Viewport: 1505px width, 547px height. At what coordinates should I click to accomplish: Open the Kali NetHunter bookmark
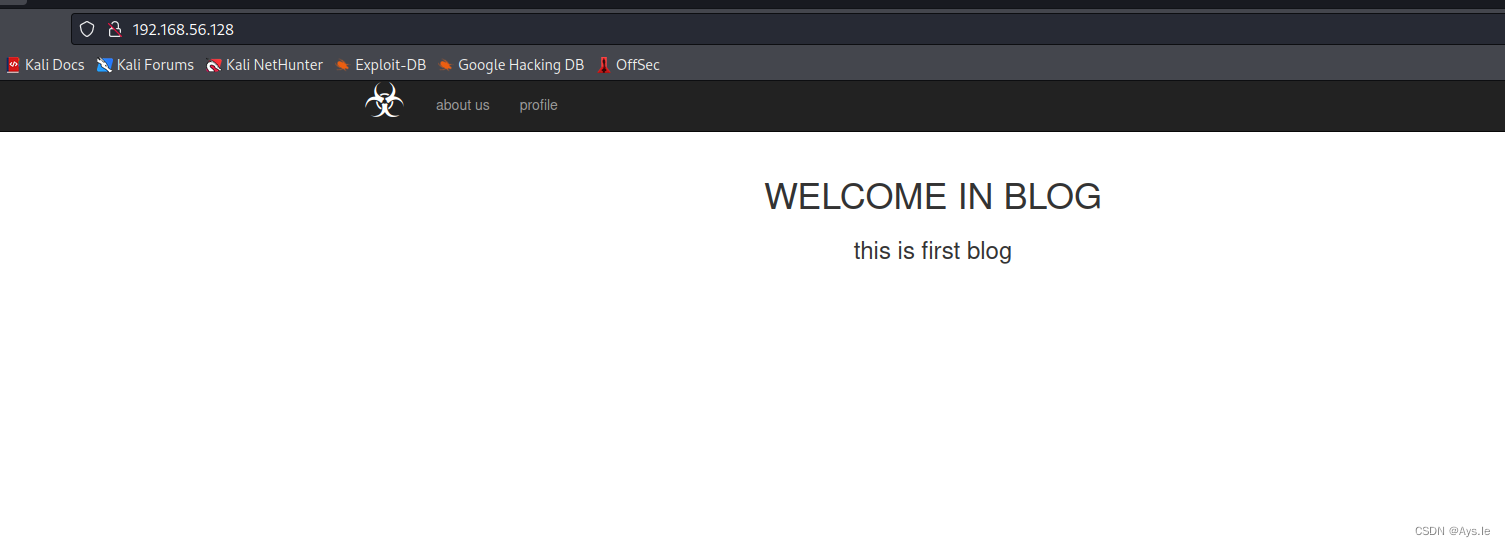tap(264, 65)
